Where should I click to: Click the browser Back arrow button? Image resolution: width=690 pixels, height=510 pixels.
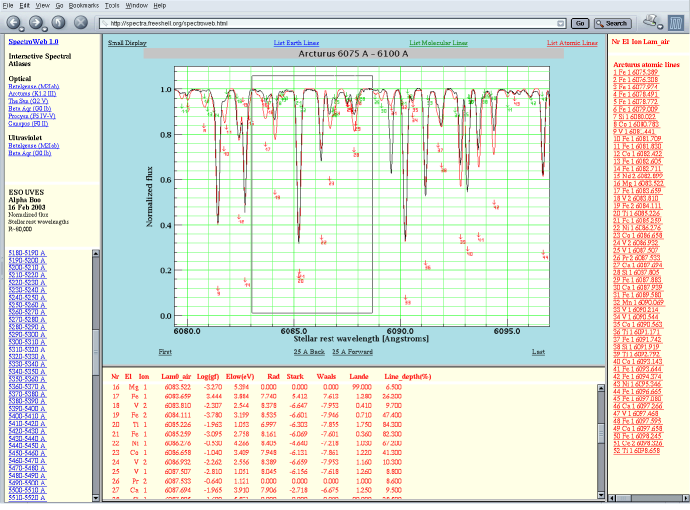tap(14, 22)
